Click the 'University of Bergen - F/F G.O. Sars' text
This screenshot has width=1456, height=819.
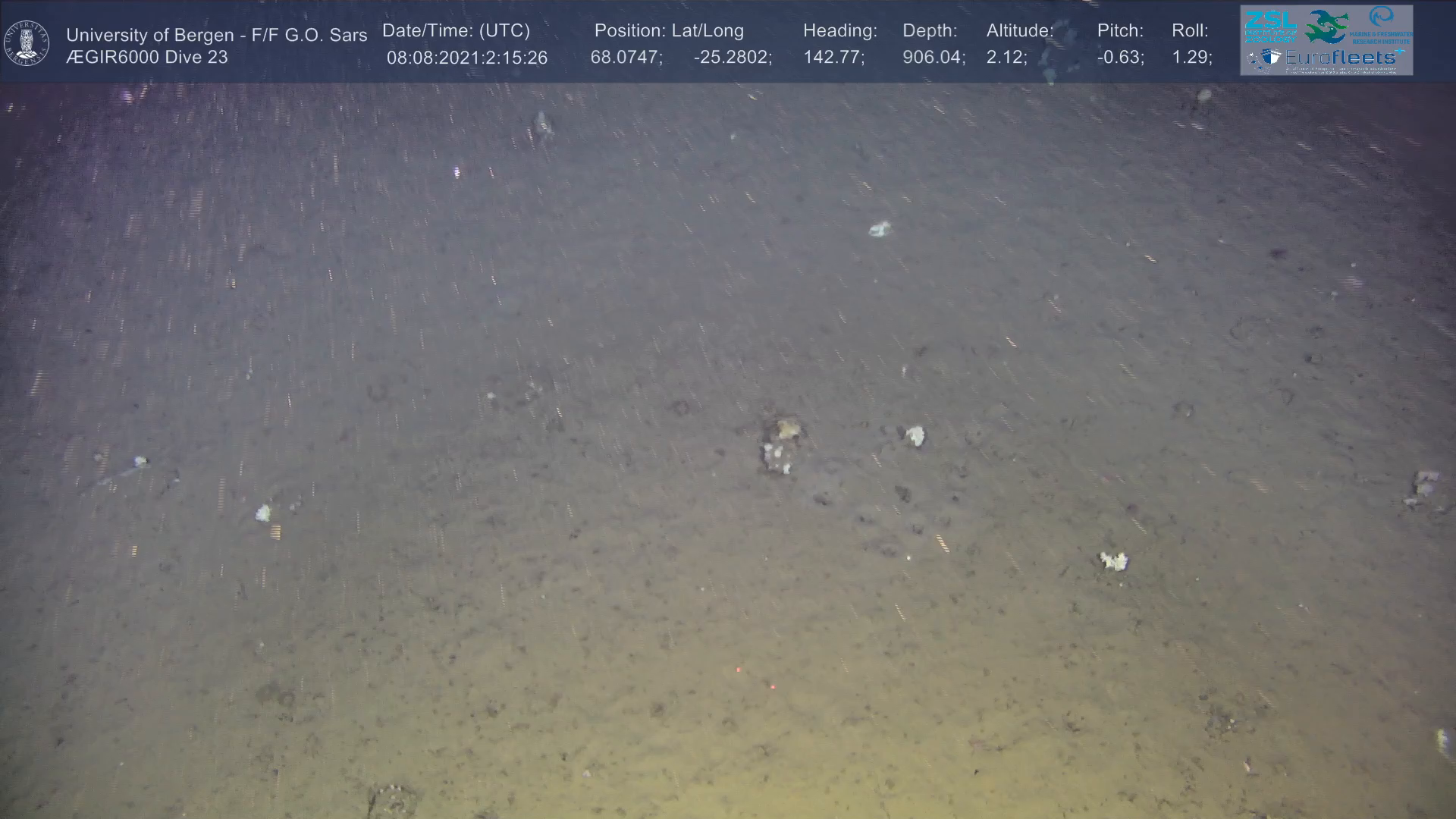point(216,35)
